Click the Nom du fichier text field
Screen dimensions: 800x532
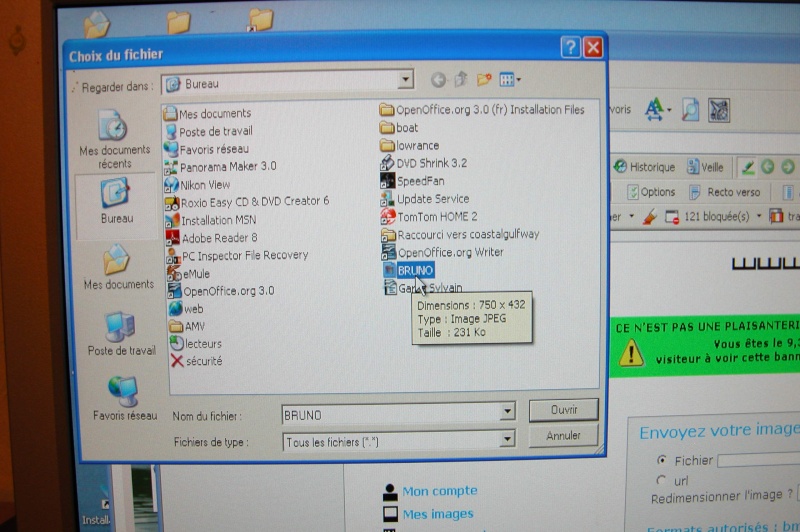point(391,414)
